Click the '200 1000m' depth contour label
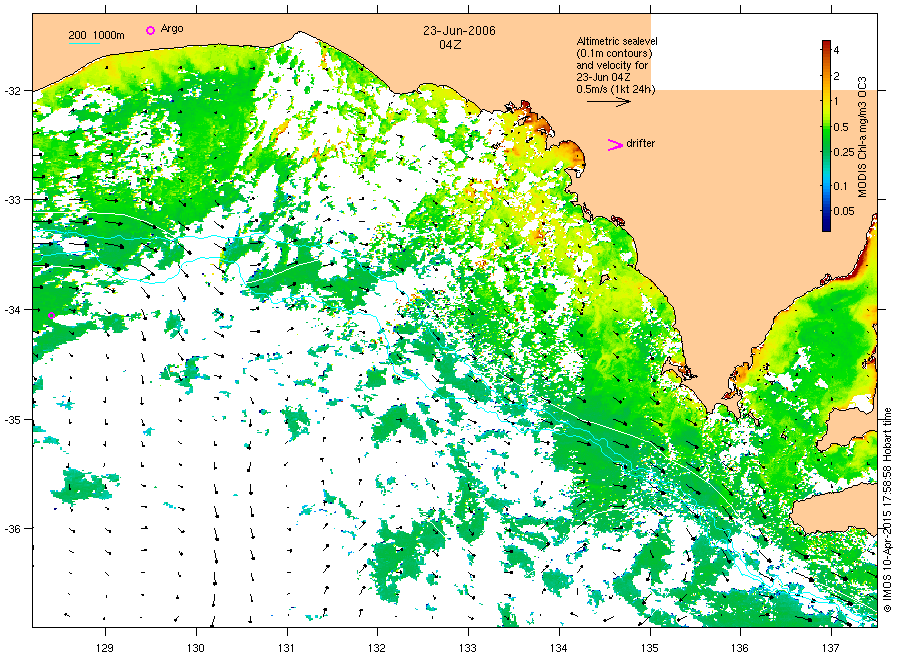The width and height of the screenshot is (900, 660). pos(96,35)
